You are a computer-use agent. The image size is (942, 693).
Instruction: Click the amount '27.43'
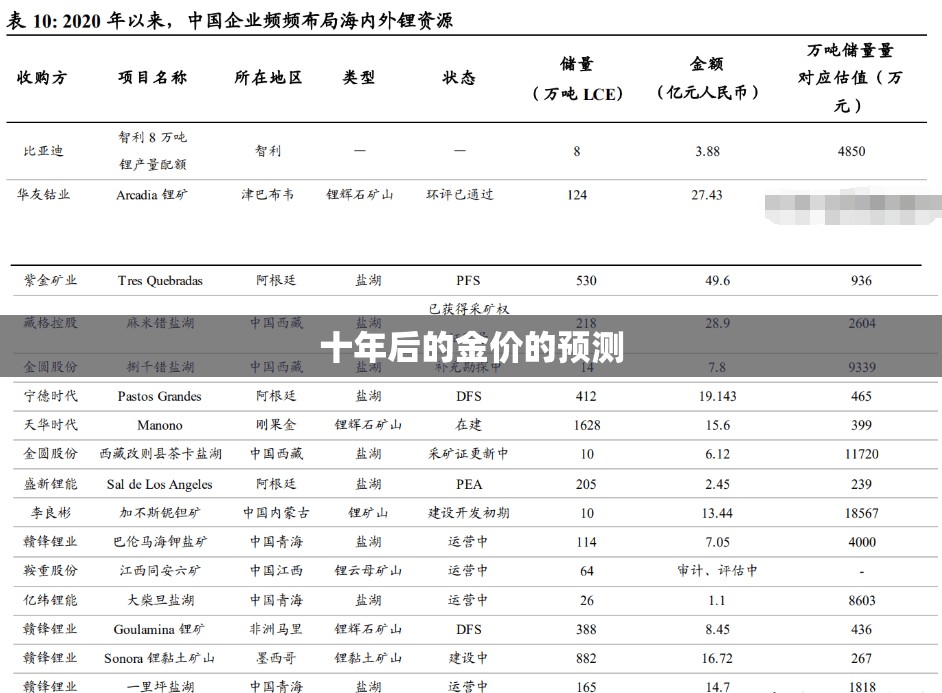(707, 195)
